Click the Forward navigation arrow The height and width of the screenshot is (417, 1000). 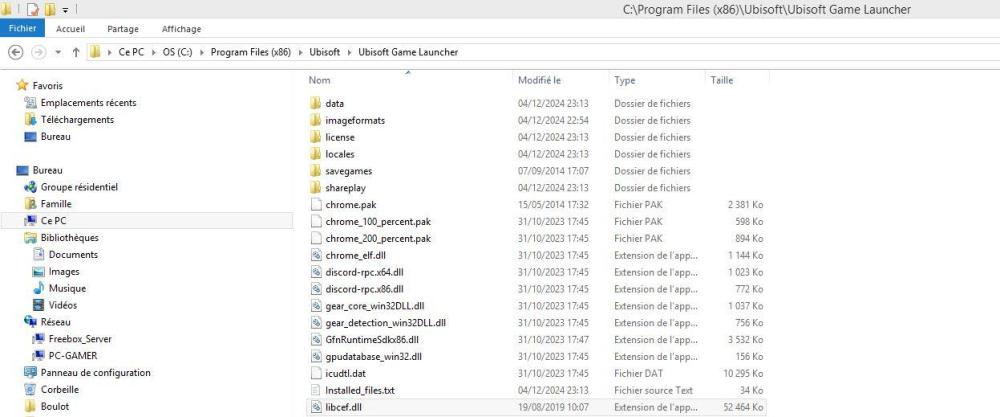click(x=38, y=52)
